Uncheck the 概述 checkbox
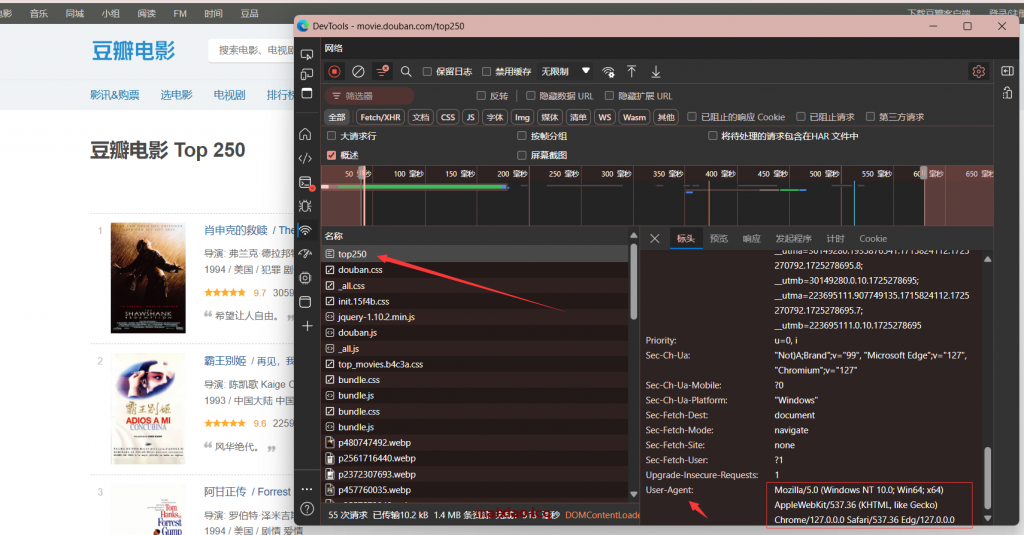This screenshot has width=1024, height=535. pyautogui.click(x=332, y=155)
